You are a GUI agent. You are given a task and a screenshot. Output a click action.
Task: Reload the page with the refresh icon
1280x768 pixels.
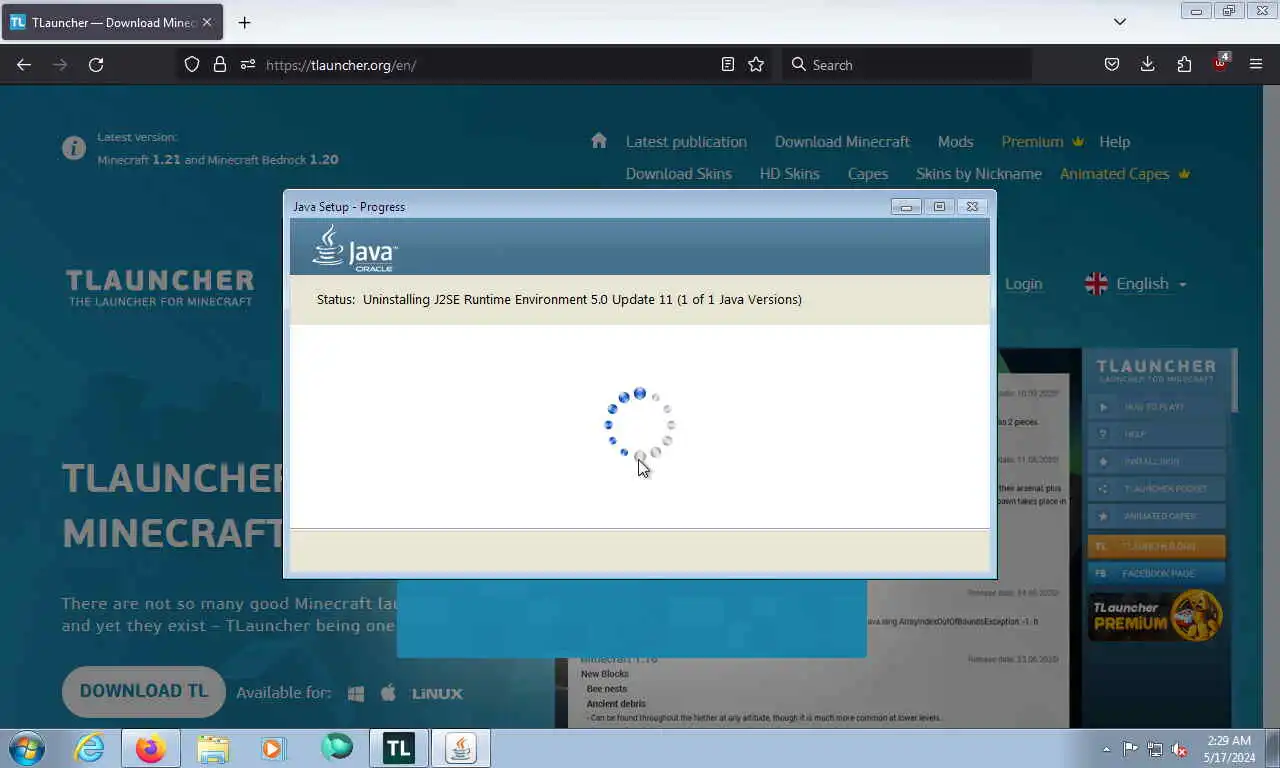tap(96, 64)
